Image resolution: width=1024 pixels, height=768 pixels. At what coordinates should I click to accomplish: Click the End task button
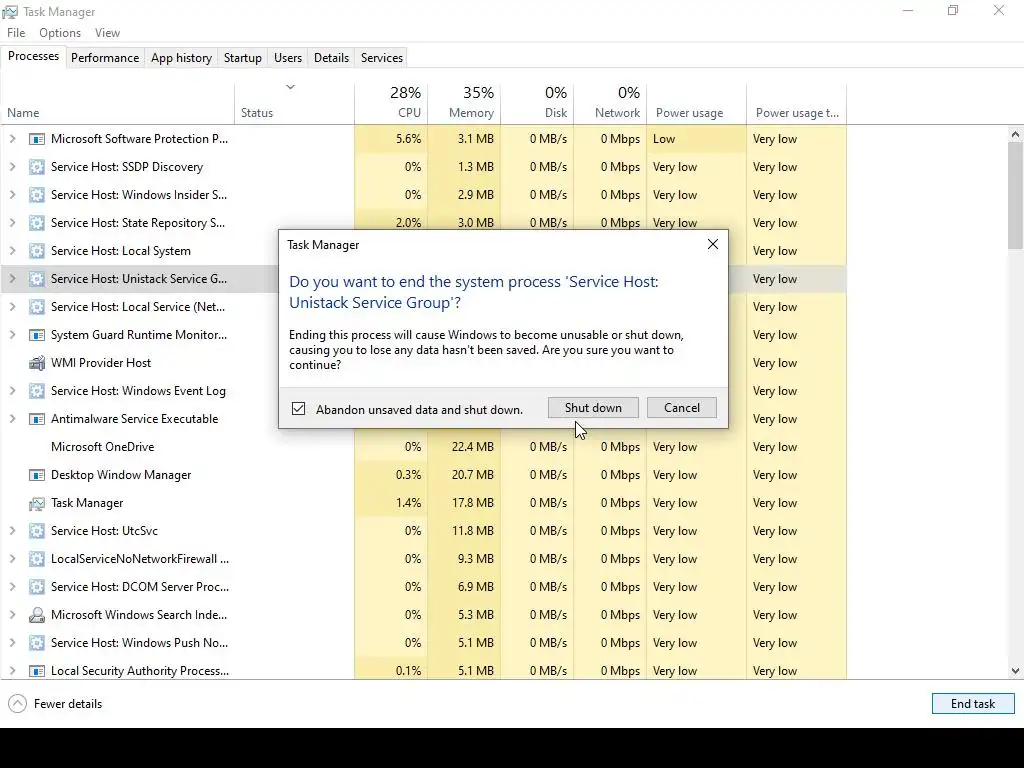tap(973, 703)
